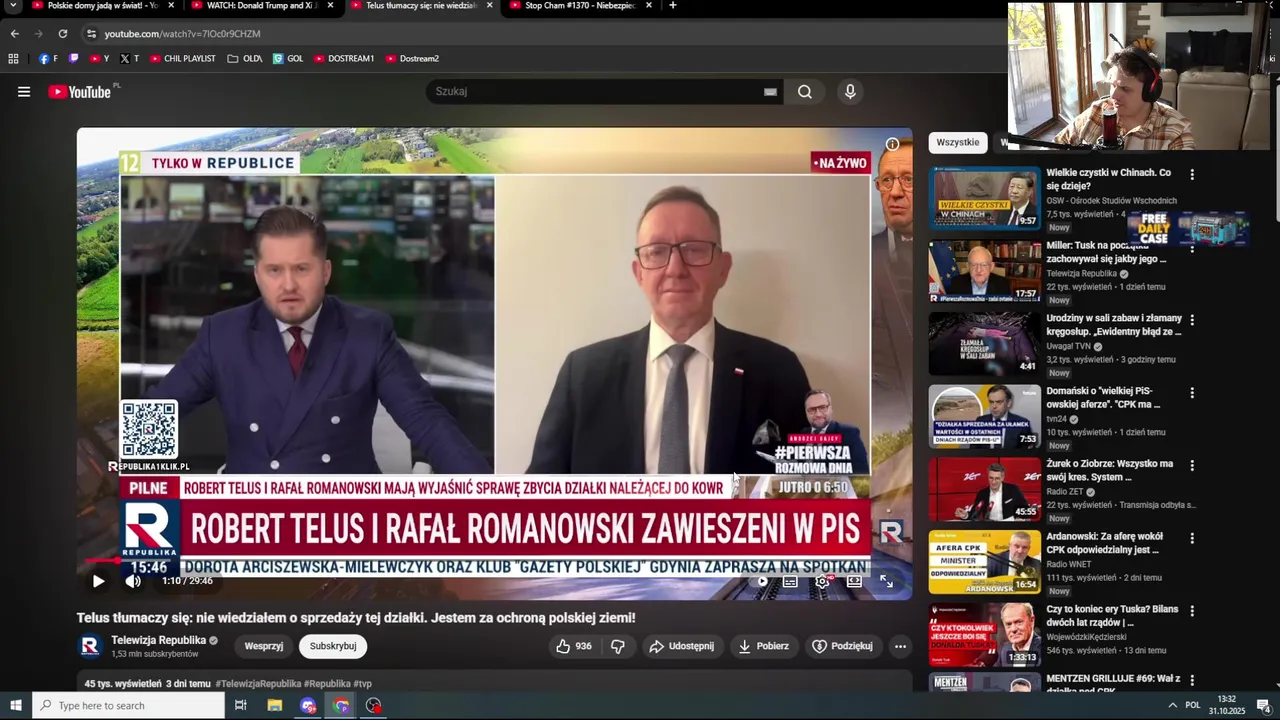Open player settings gear
This screenshot has width=1280, height=720.
pos(822,581)
